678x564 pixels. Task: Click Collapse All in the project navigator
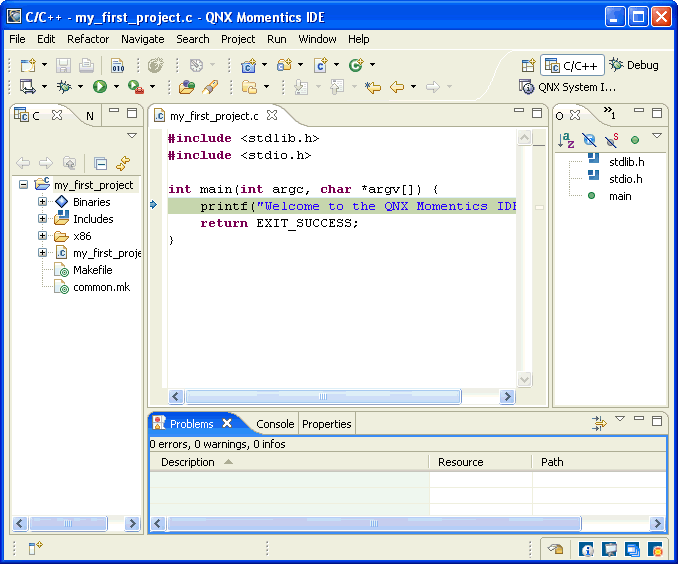tap(100, 163)
